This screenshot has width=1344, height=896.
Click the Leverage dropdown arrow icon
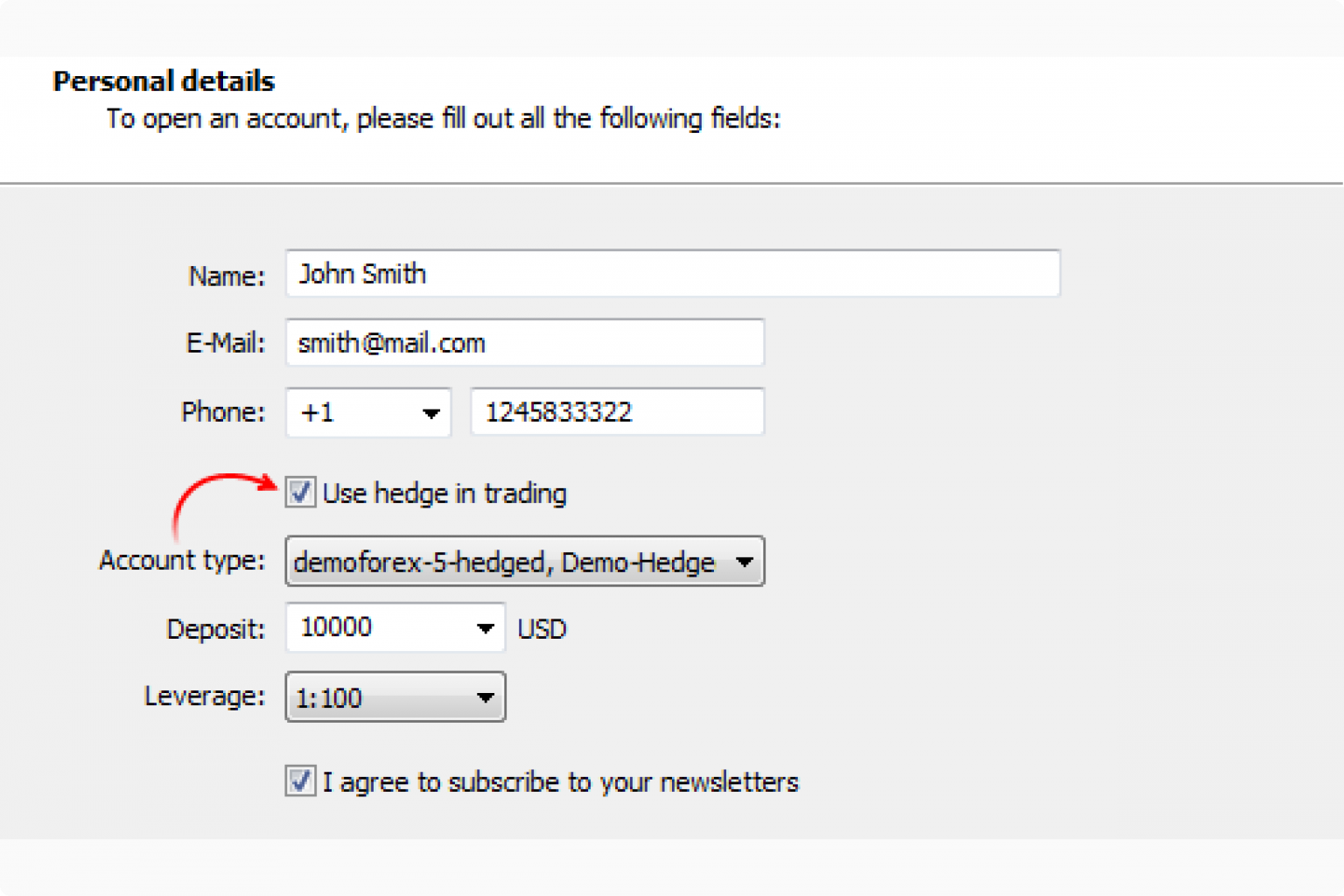485,698
